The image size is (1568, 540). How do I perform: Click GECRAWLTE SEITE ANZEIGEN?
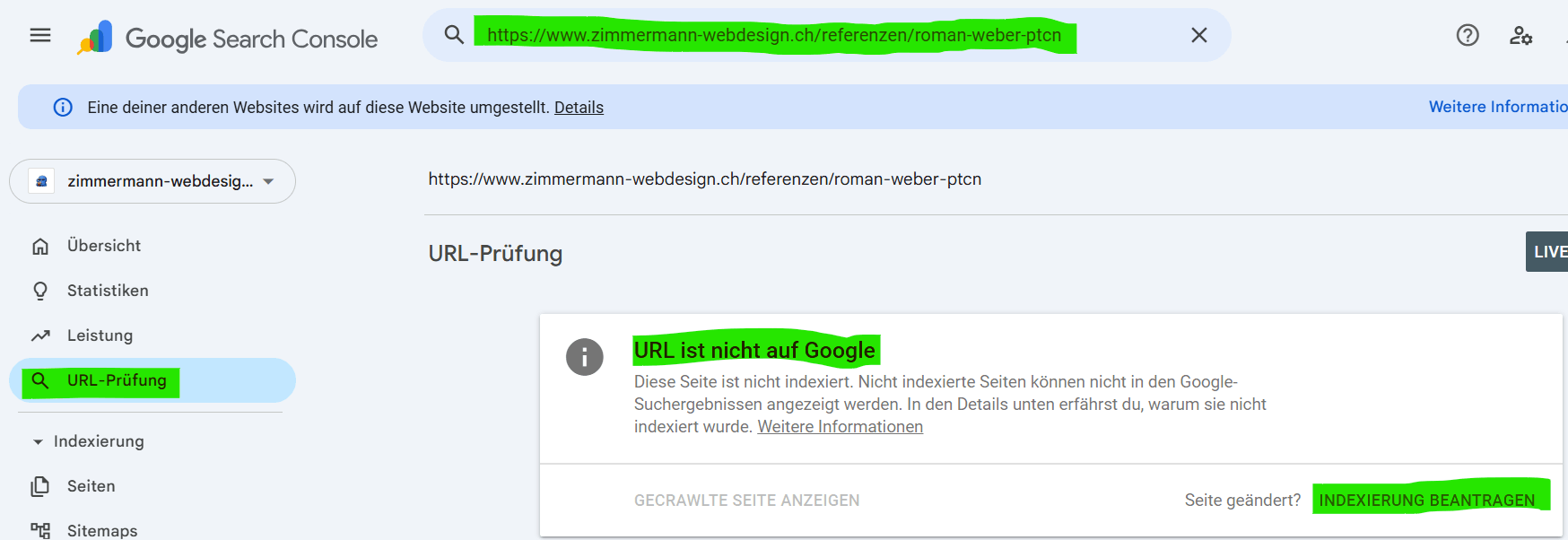(746, 501)
